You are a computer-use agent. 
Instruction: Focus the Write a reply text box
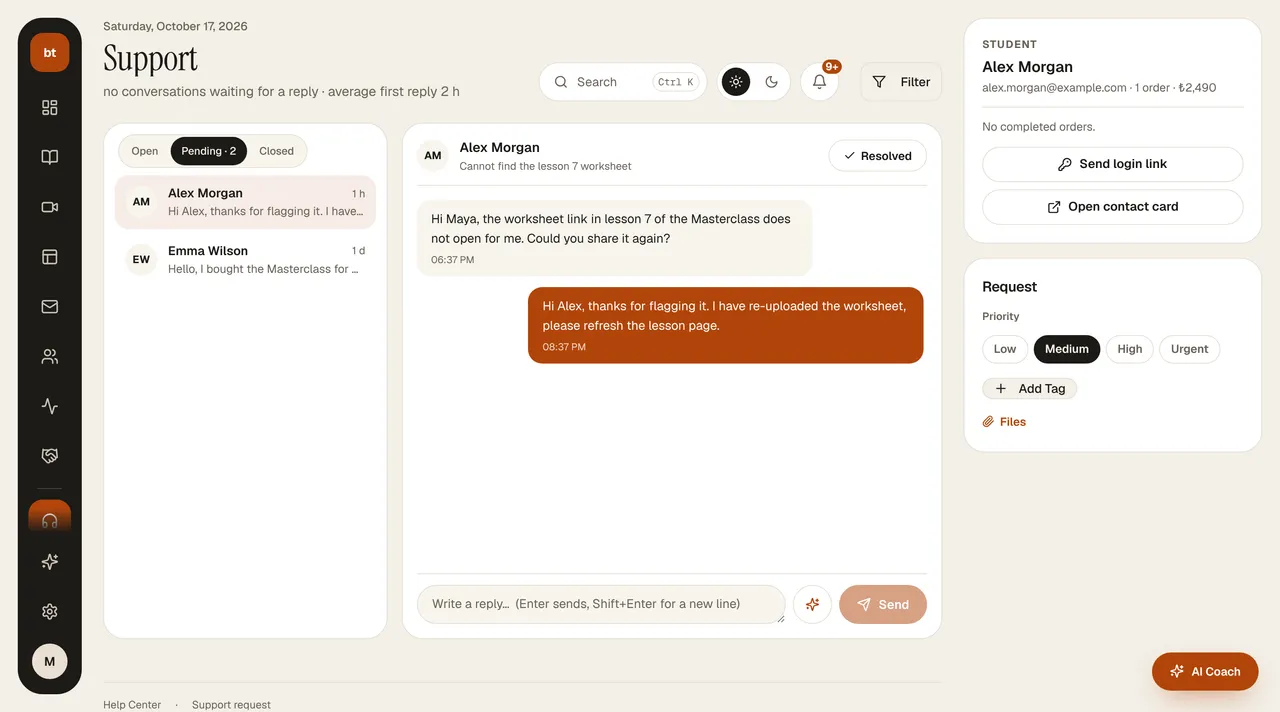tap(601, 604)
